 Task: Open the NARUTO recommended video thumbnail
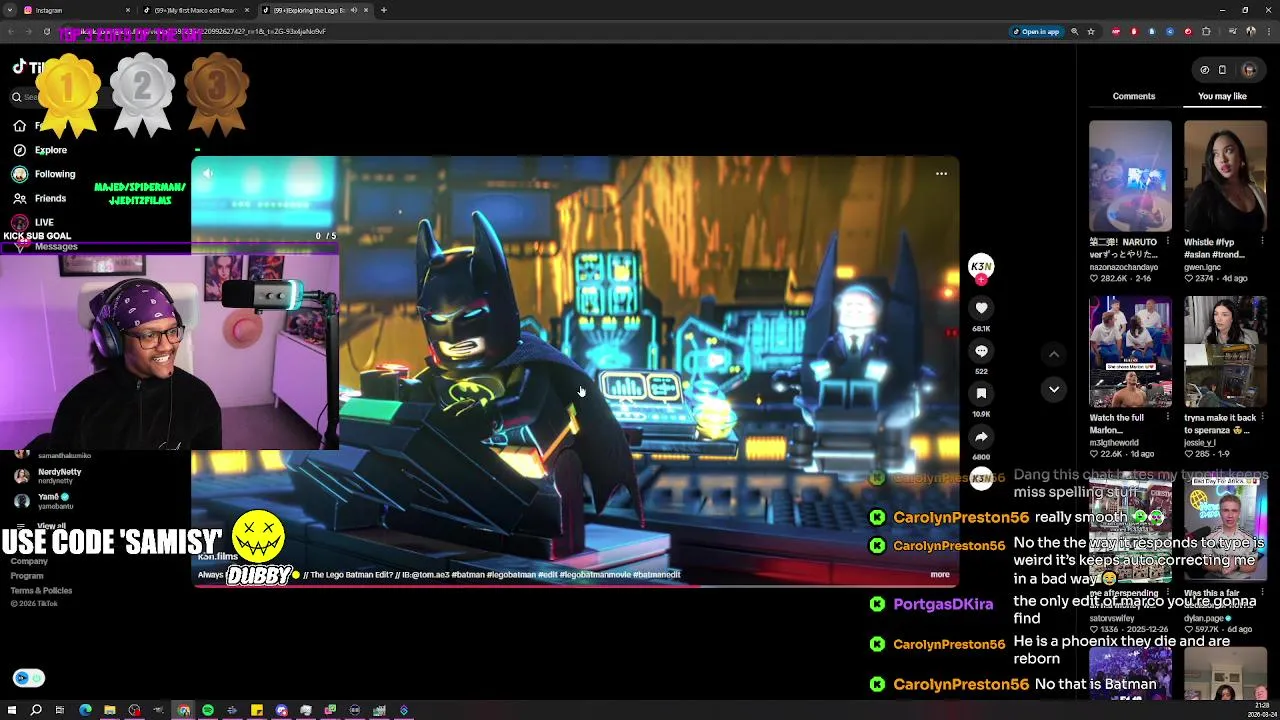coord(1130,176)
